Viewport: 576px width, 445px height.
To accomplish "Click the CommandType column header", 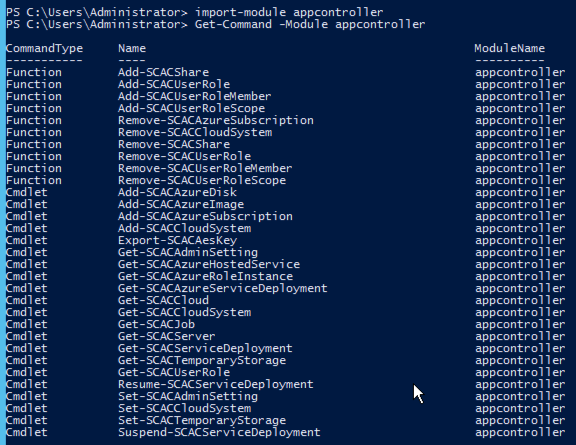I will (44, 49).
